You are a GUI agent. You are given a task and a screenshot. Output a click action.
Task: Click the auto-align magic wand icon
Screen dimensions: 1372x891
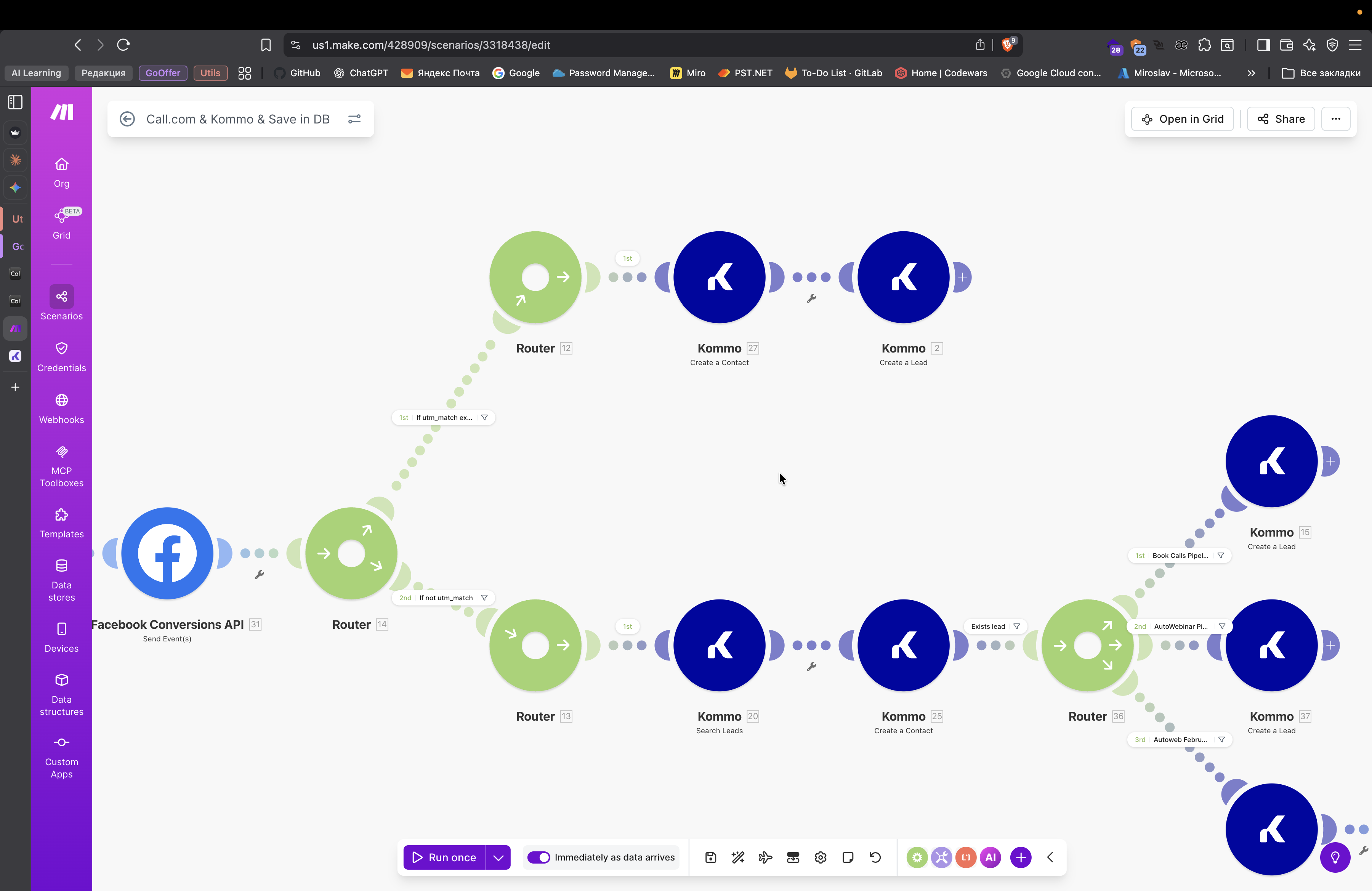(x=738, y=857)
